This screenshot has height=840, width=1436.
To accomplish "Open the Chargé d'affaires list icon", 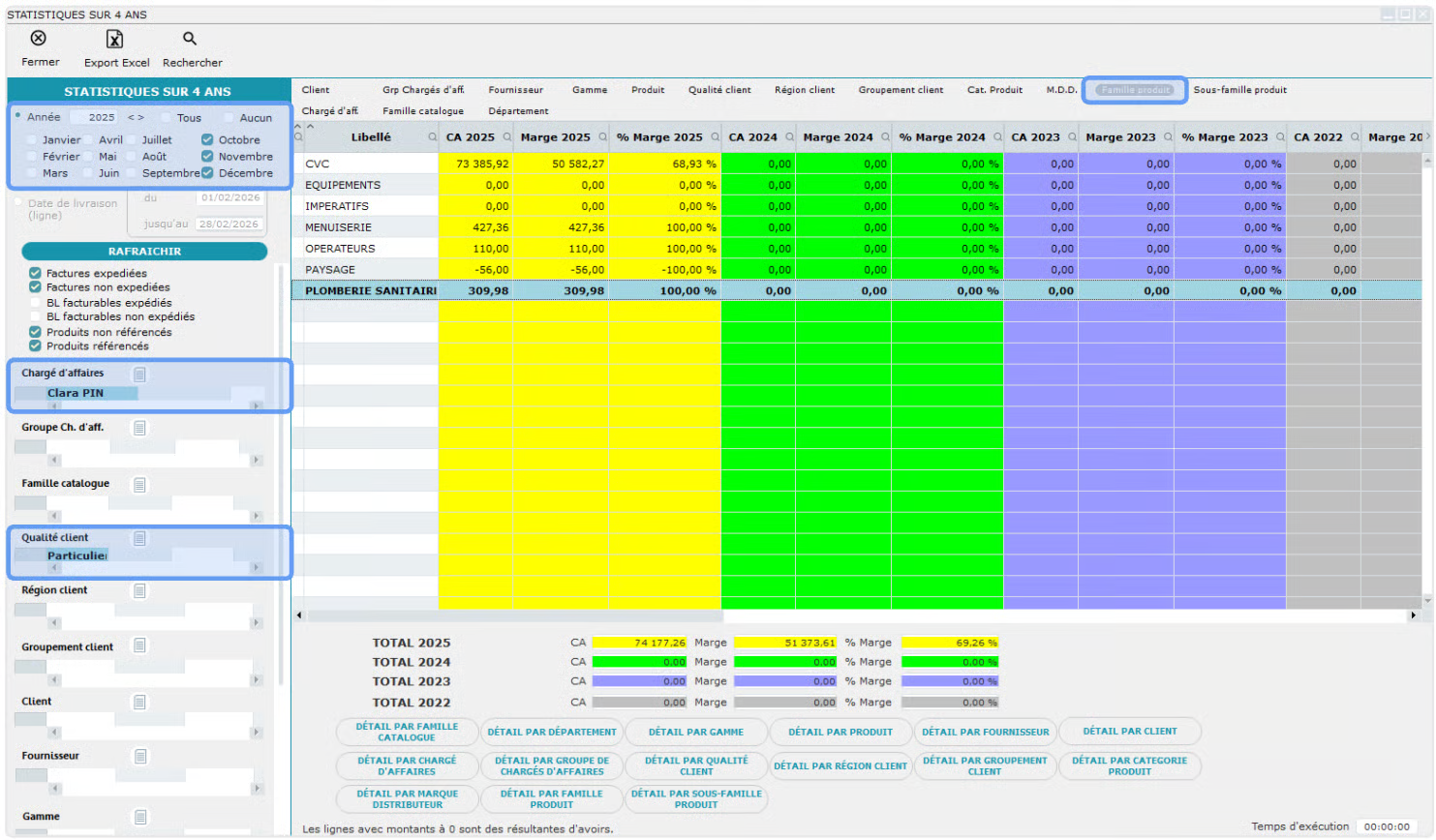I will point(140,375).
